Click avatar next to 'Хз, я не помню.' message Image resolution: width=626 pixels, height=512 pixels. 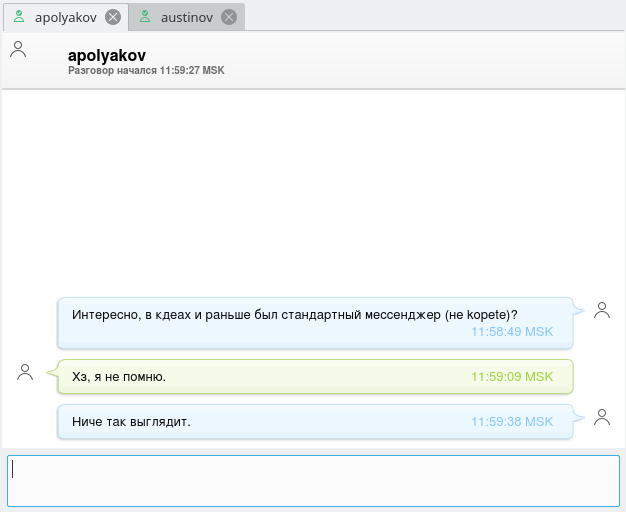25,372
